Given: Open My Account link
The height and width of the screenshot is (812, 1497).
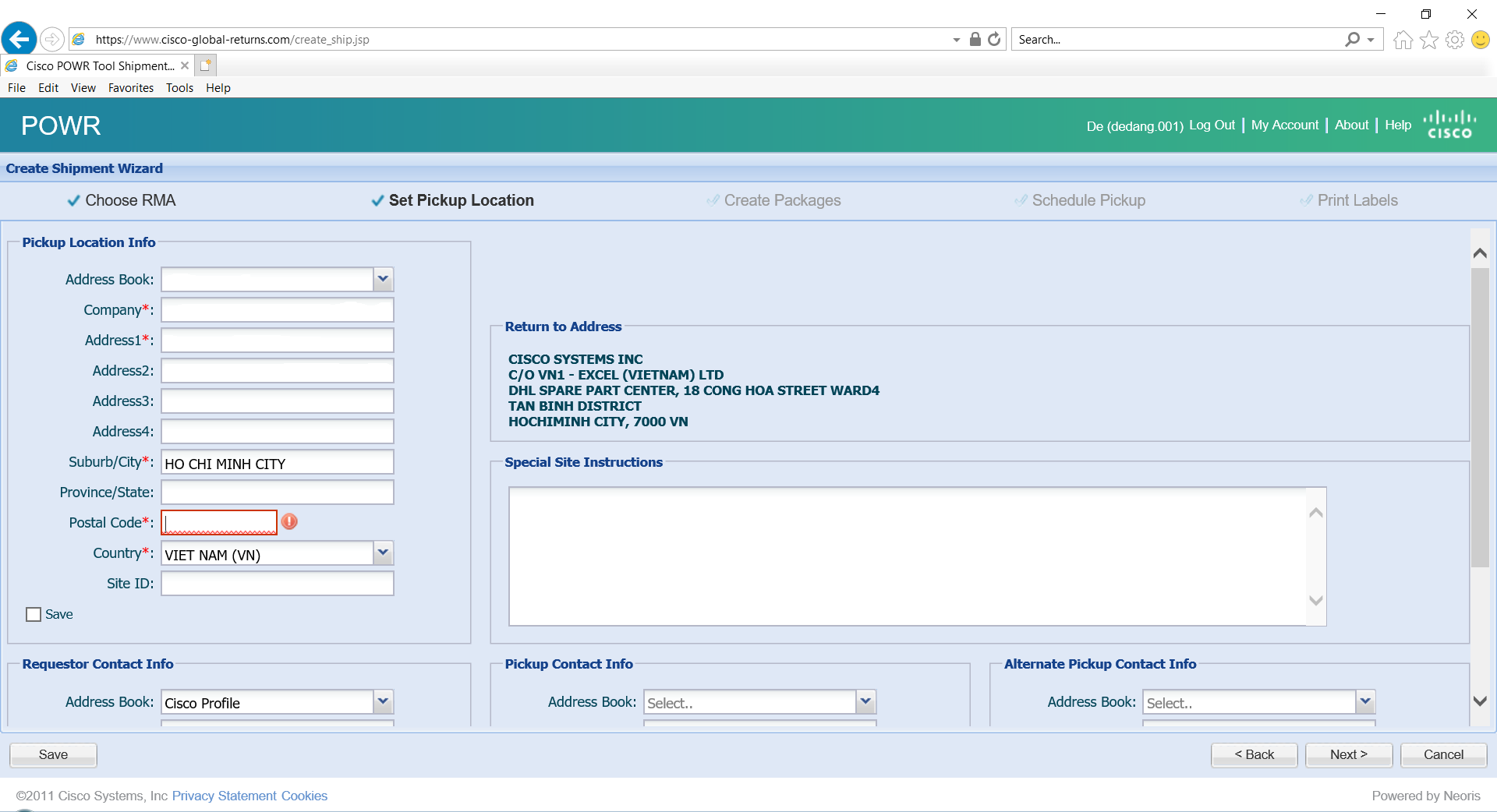Looking at the screenshot, I should [x=1285, y=125].
